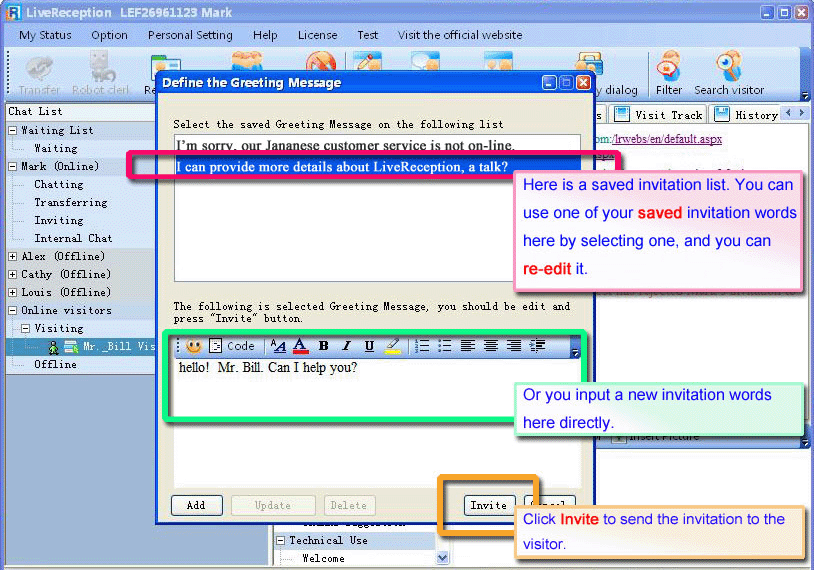Expand the Louis (Offline) node
This screenshot has width=814, height=570.
click(x=13, y=292)
